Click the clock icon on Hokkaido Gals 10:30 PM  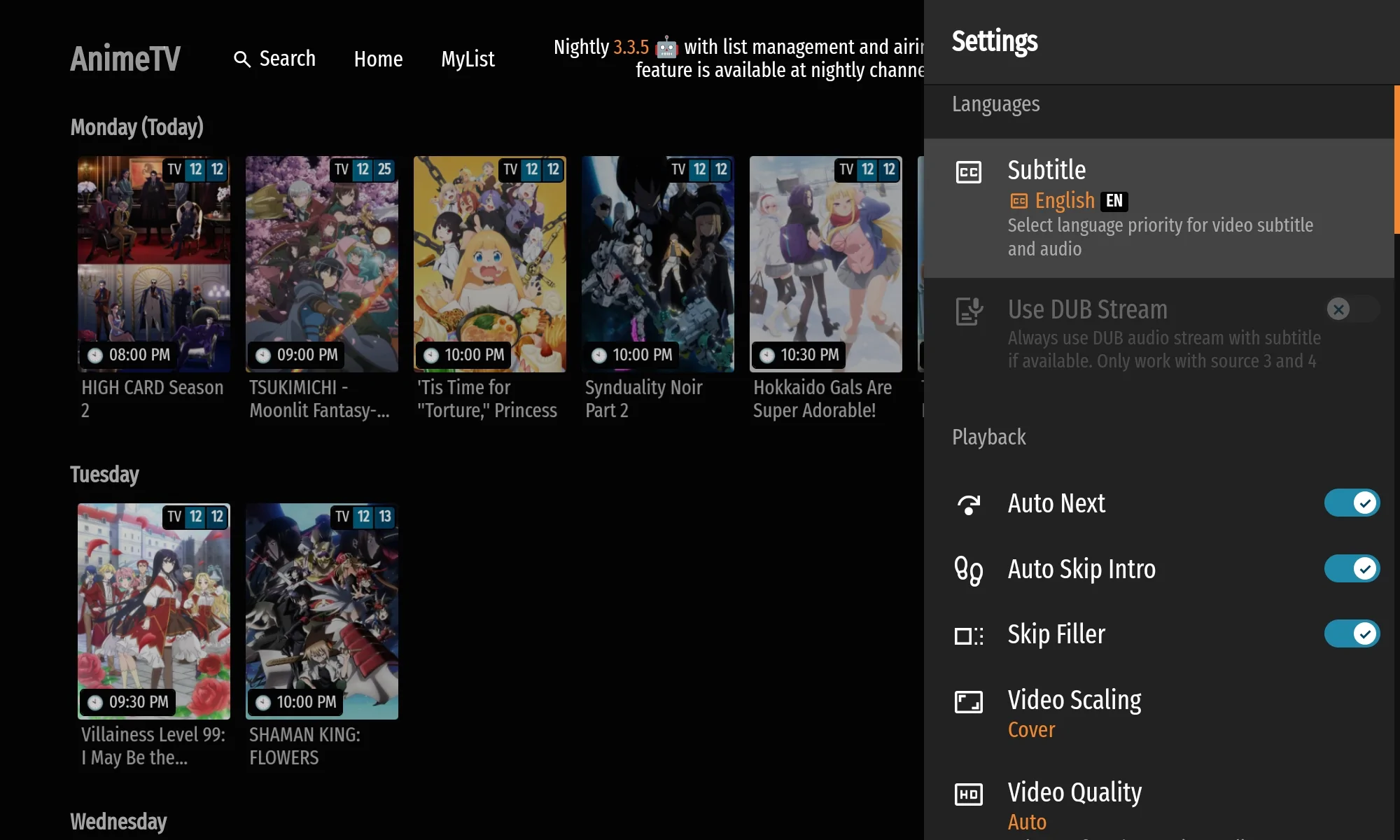point(767,356)
